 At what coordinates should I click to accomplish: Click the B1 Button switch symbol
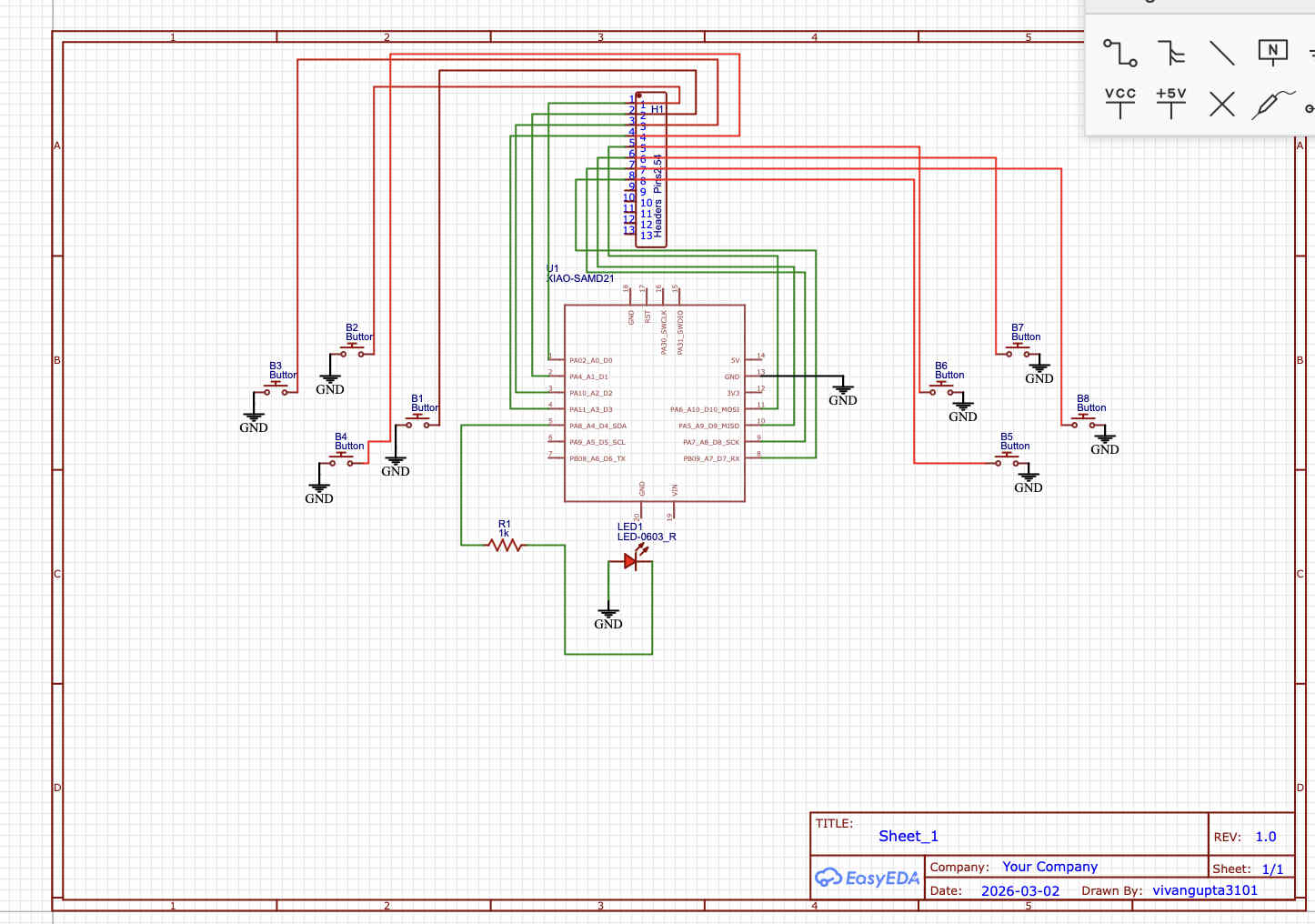417,423
